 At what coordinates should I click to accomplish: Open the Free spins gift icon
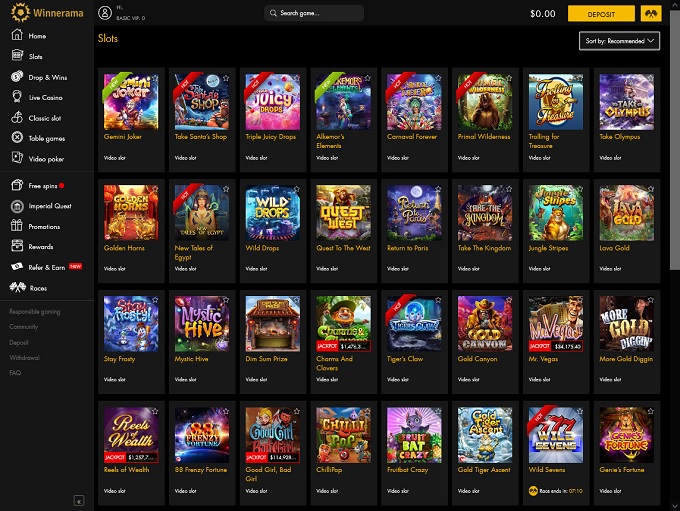click(x=17, y=185)
